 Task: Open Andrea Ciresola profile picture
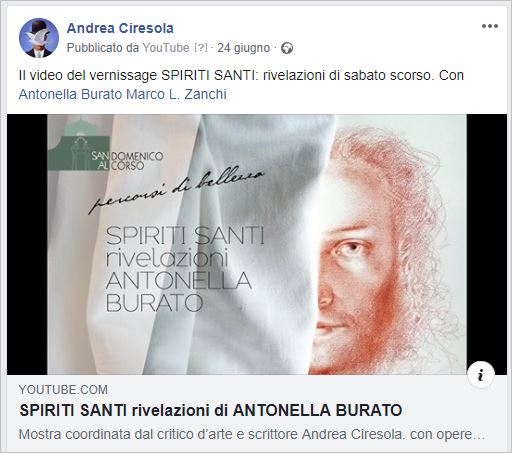39,38
